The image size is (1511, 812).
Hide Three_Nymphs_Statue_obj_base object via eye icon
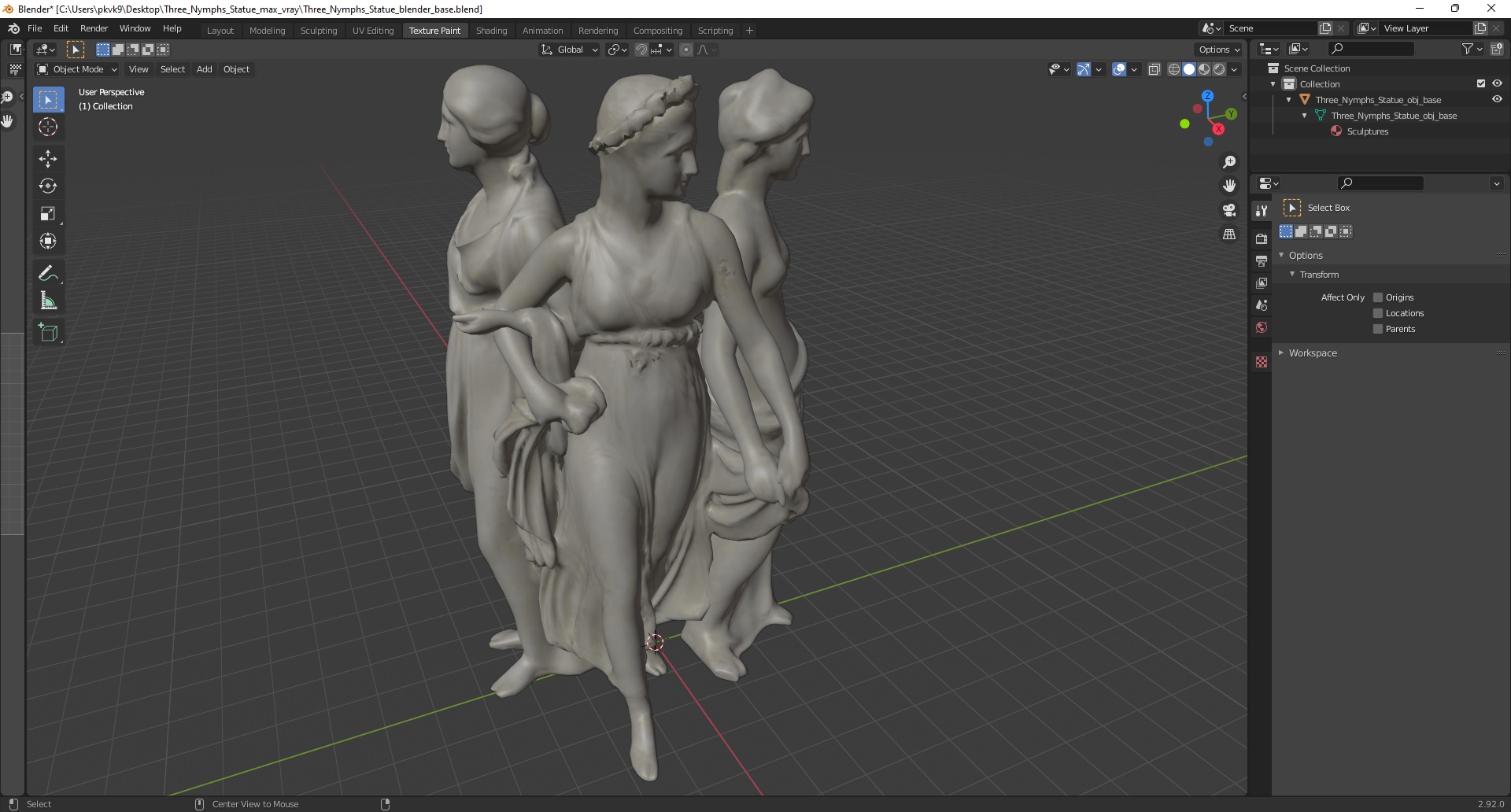point(1497,99)
